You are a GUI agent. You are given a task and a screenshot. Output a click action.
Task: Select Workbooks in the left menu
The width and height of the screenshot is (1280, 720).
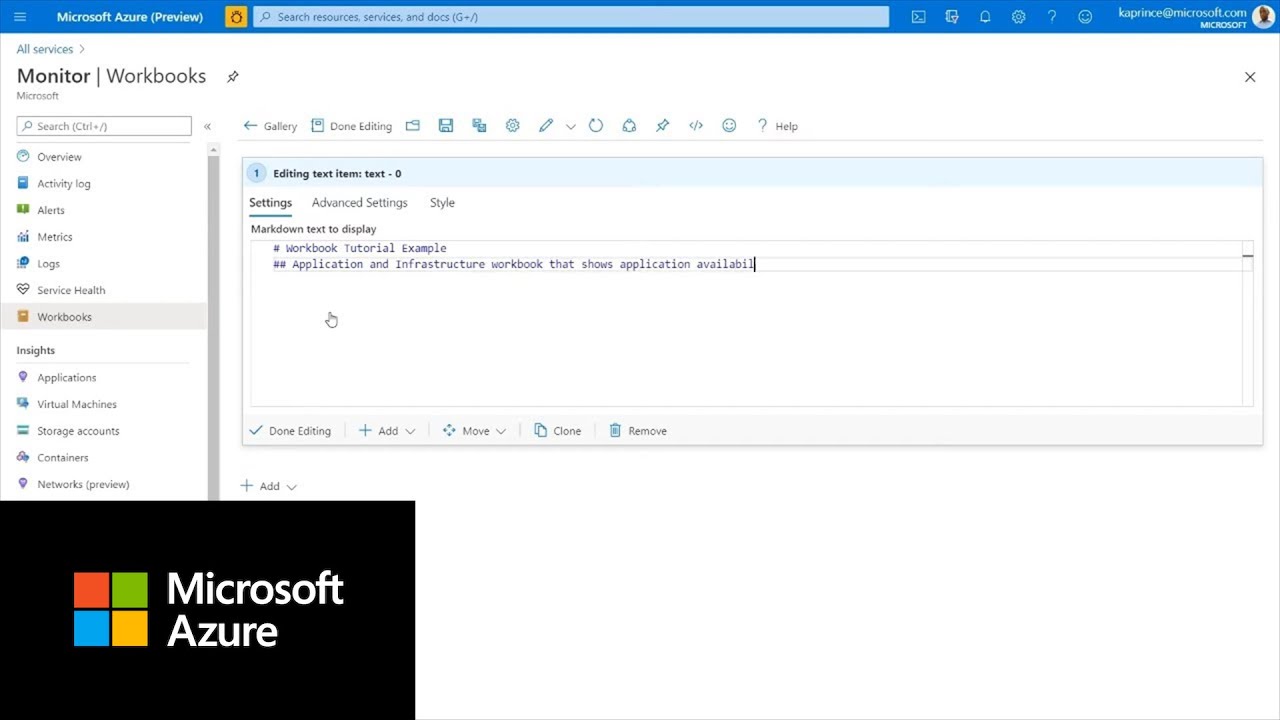click(104, 317)
